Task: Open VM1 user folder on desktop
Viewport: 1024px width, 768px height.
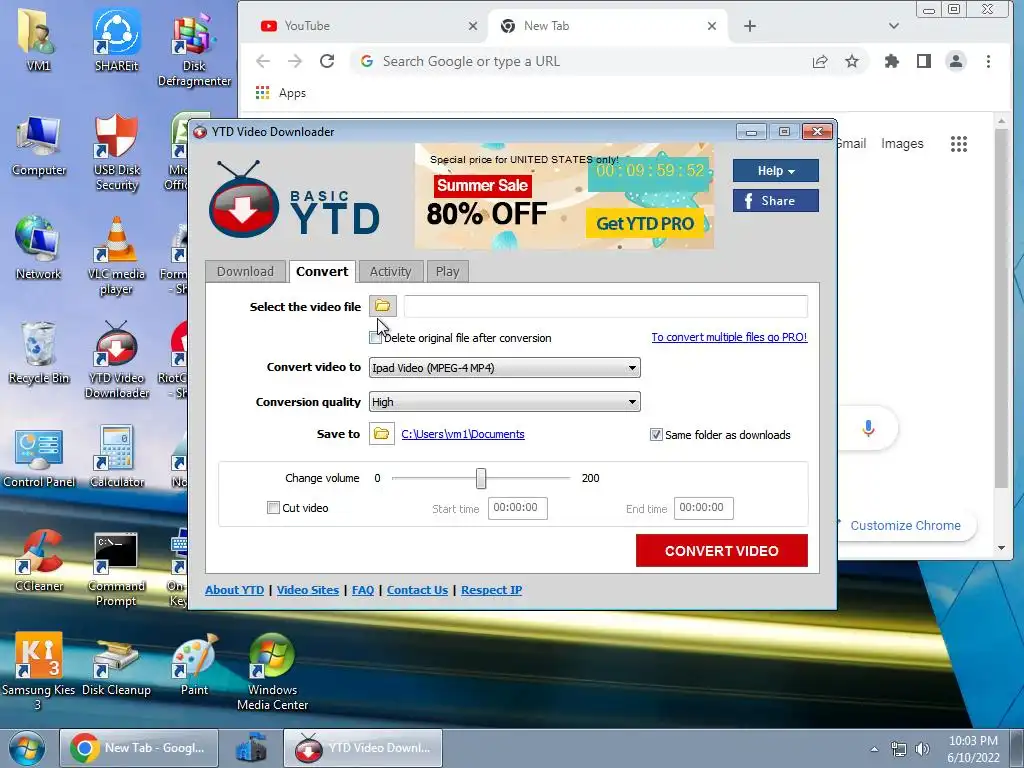Action: (x=39, y=40)
